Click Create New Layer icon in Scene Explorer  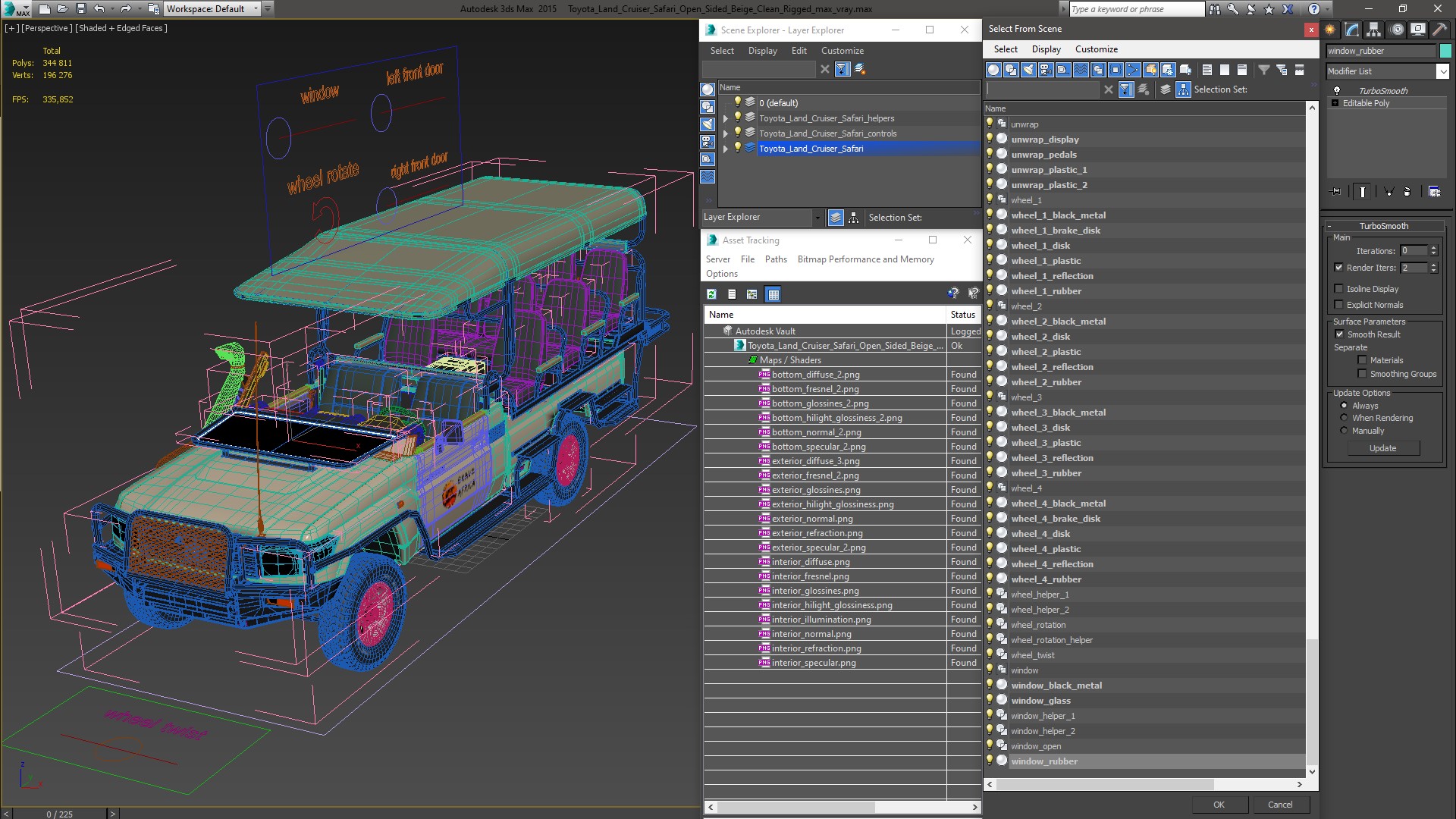(860, 69)
